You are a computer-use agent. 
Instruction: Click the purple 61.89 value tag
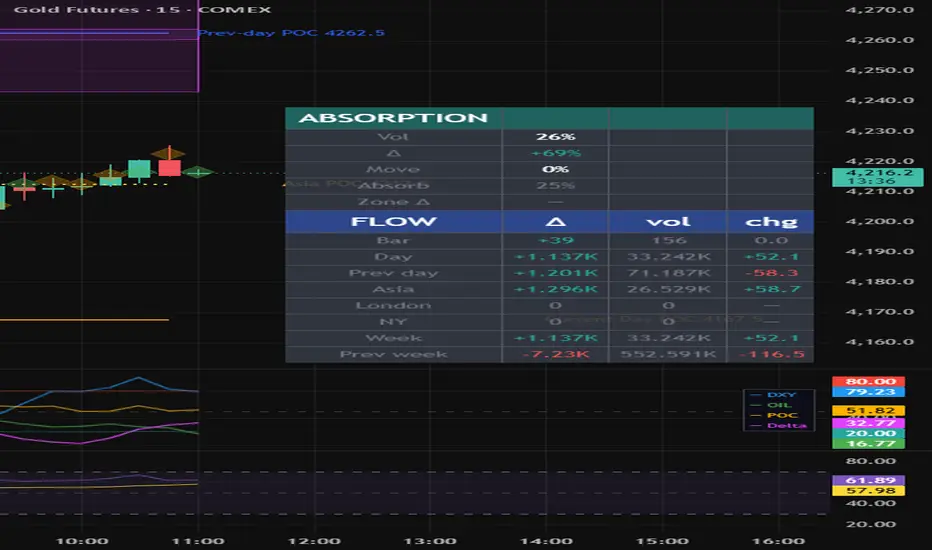tap(868, 480)
